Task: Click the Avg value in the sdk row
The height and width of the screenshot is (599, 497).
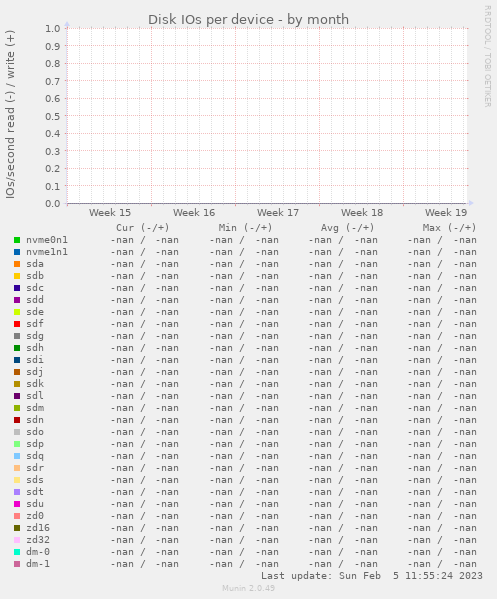Action: [343, 384]
